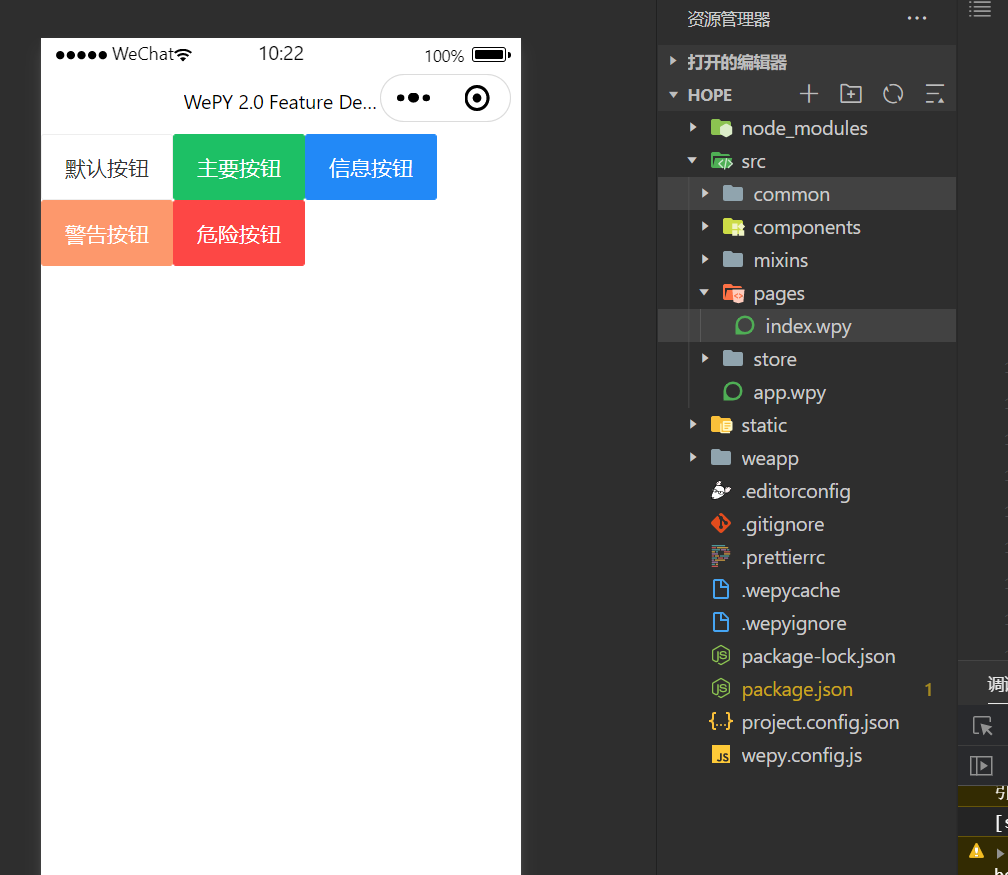
Task: Click the panel toggle icon below the inspector icon
Action: [x=981, y=765]
